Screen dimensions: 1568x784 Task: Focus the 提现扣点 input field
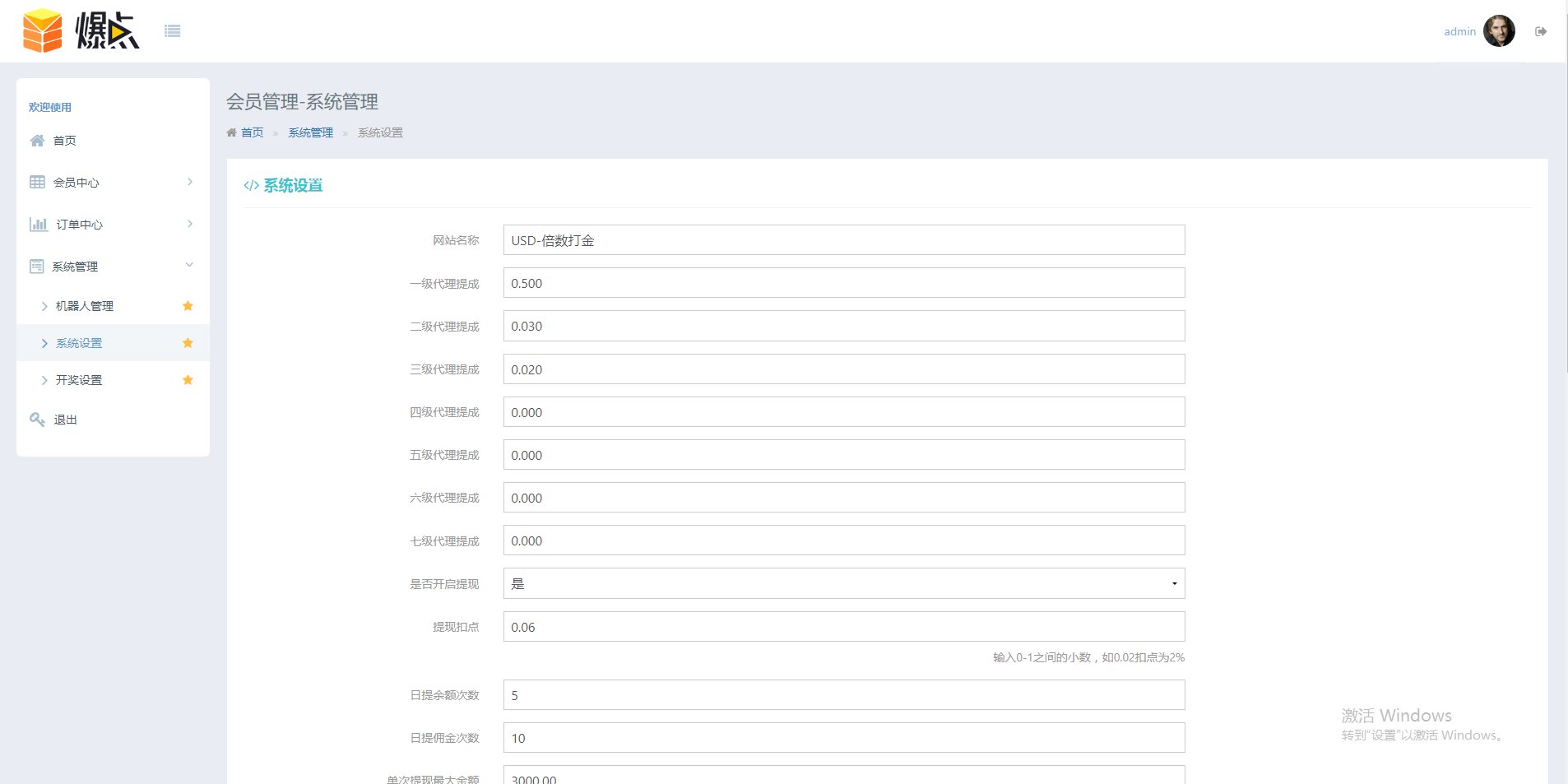click(844, 627)
